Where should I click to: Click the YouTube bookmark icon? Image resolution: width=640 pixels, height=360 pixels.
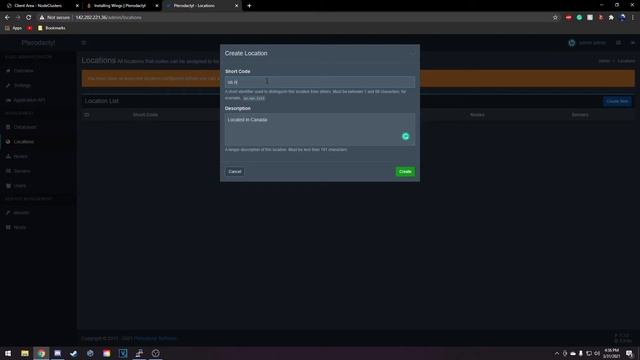pos(30,28)
